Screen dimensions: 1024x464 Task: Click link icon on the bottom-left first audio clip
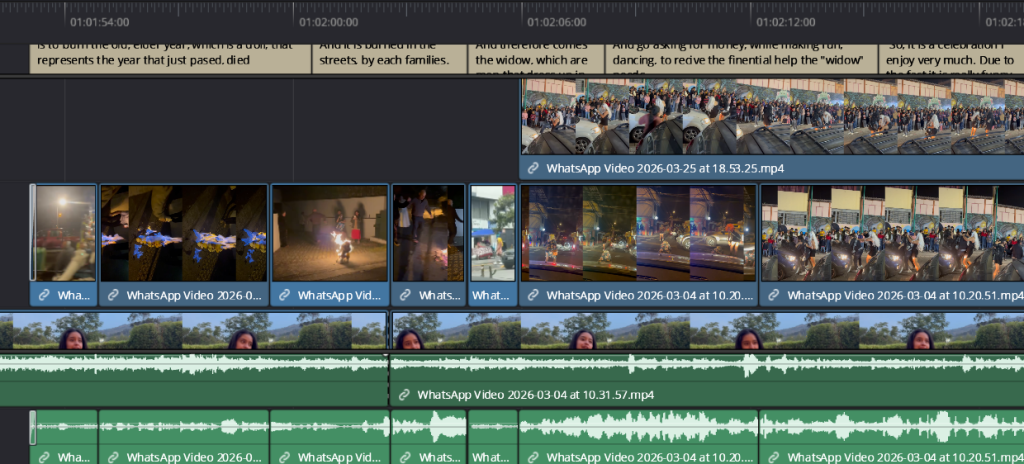pyautogui.click(x=44, y=457)
